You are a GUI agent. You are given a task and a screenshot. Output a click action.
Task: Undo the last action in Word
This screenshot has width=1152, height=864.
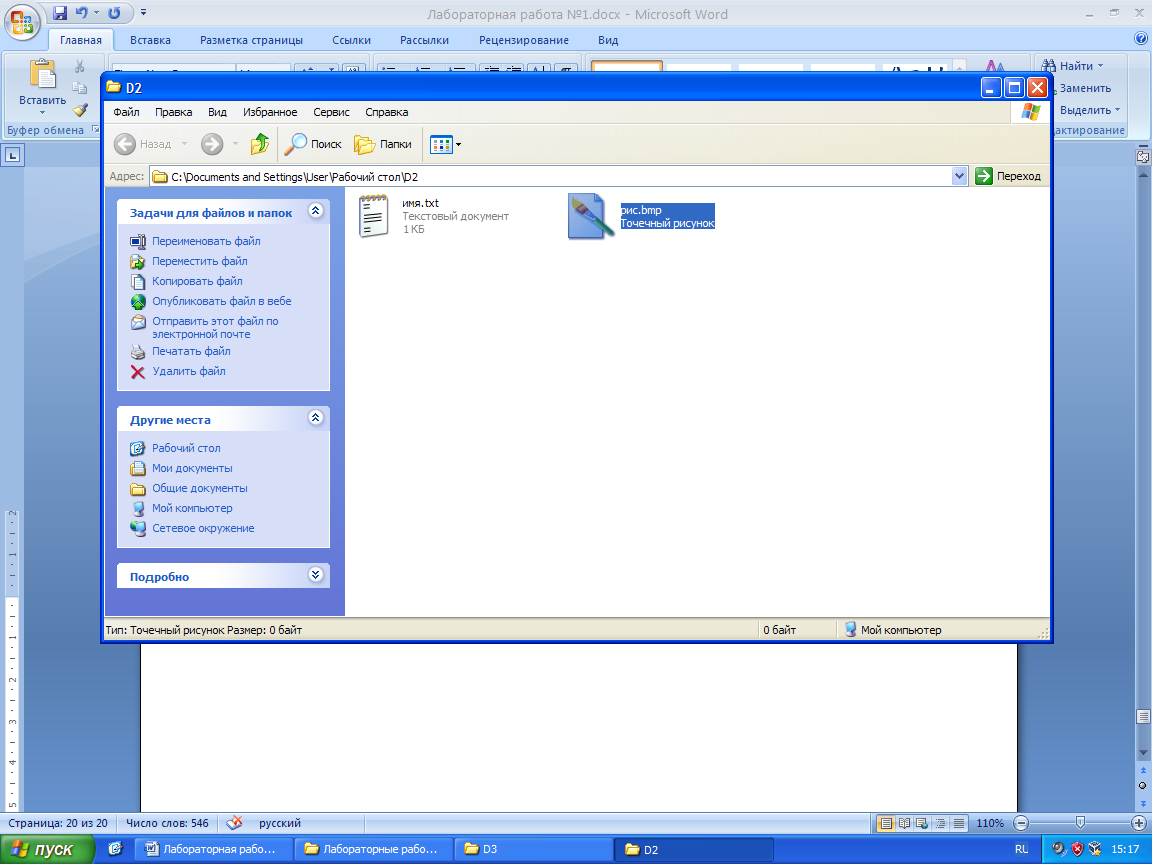coord(82,12)
